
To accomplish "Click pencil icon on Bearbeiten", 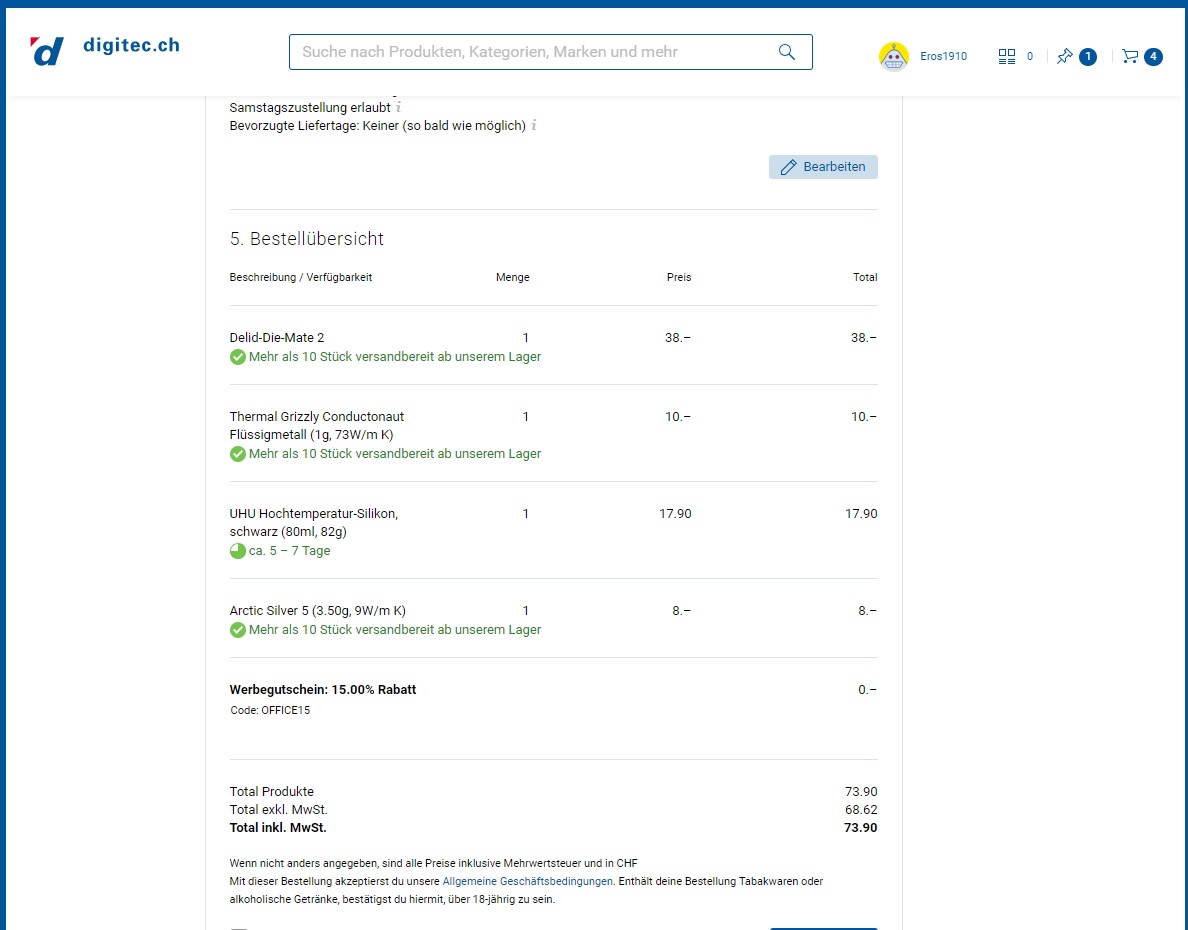I will point(788,167).
